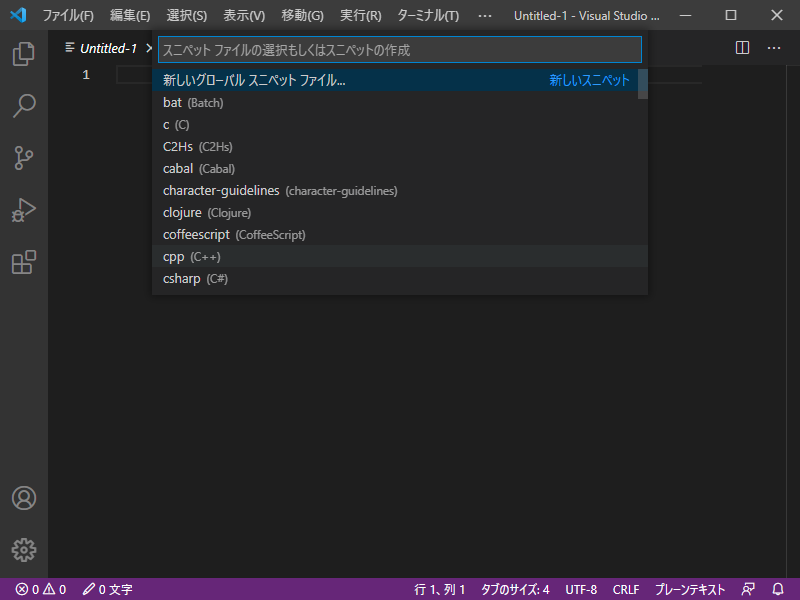Maximize the VS Code window
This screenshot has height=600, width=800.
[731, 15]
